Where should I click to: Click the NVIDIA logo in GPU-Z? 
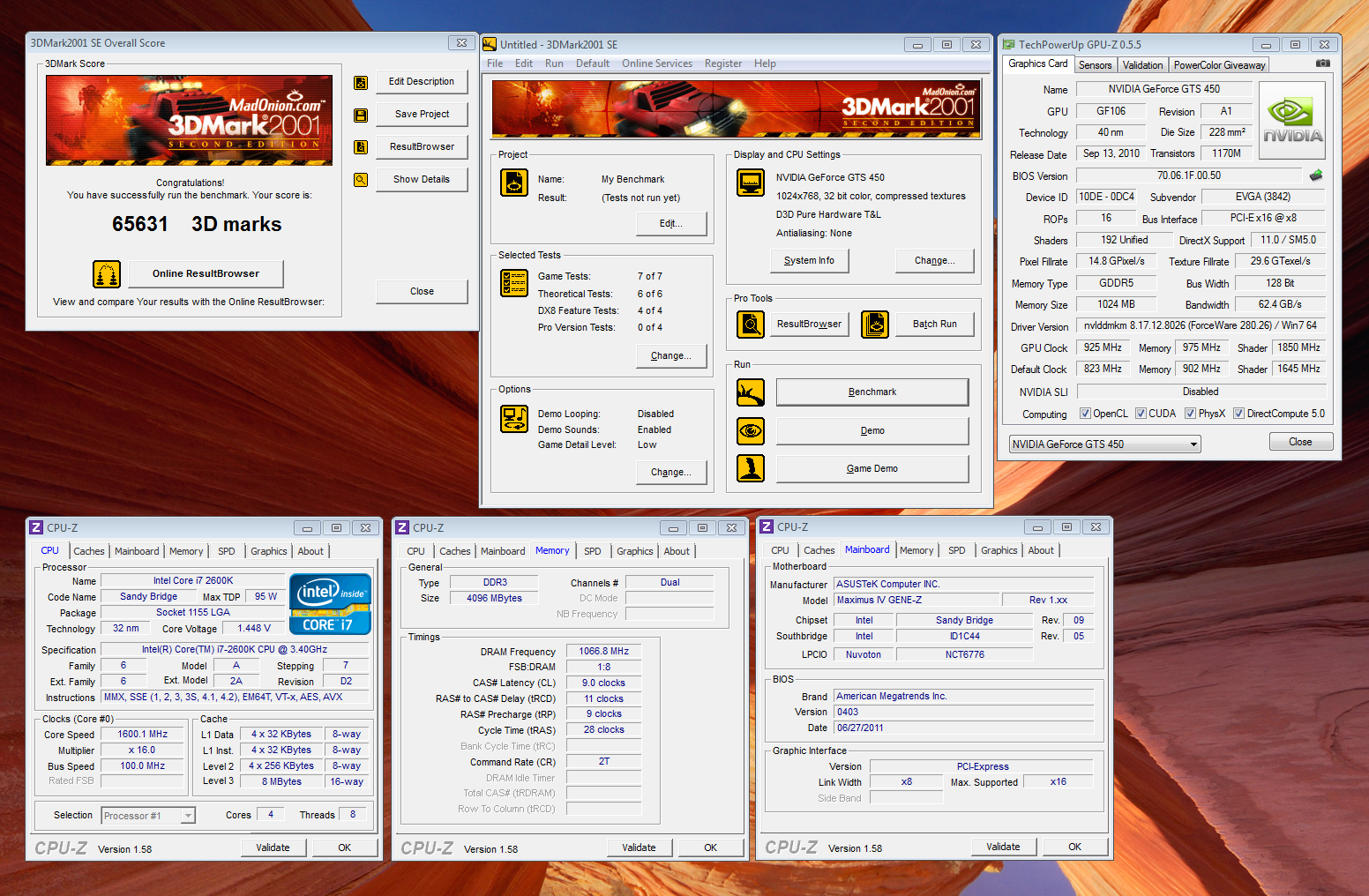tap(1292, 120)
